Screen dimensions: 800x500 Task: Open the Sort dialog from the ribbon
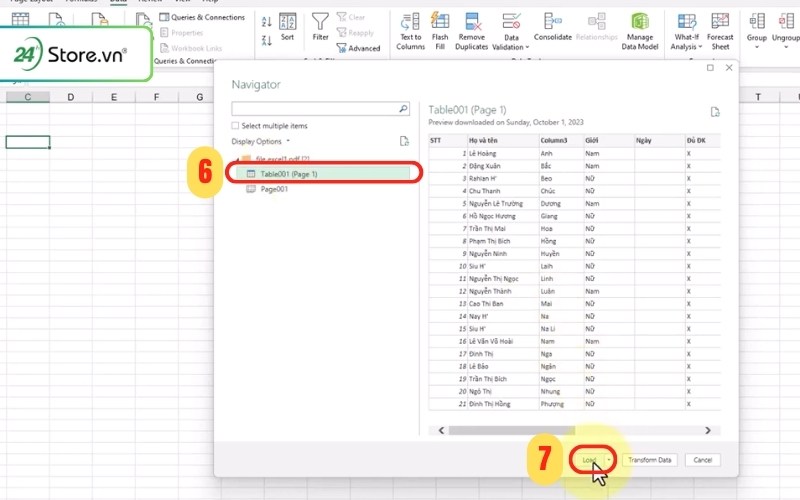287,27
